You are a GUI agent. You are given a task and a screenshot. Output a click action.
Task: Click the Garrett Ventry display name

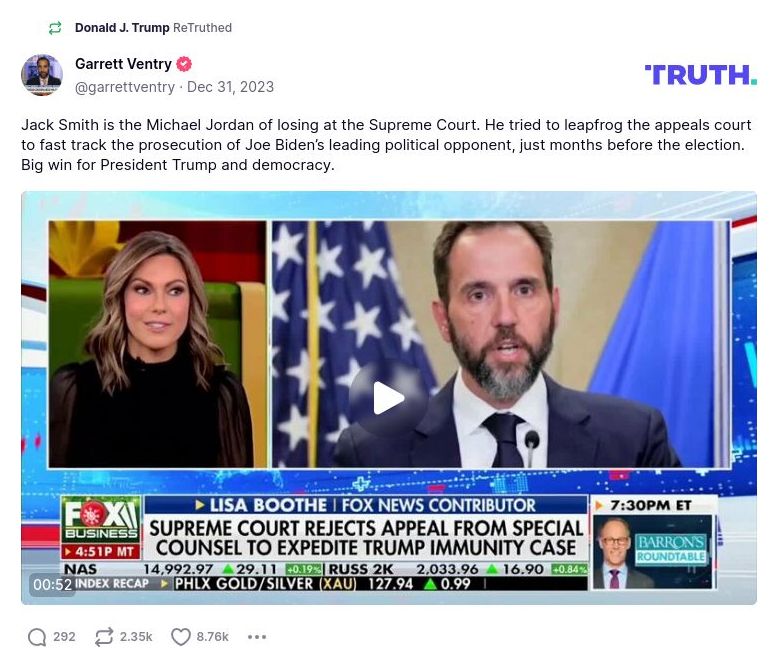coord(123,64)
